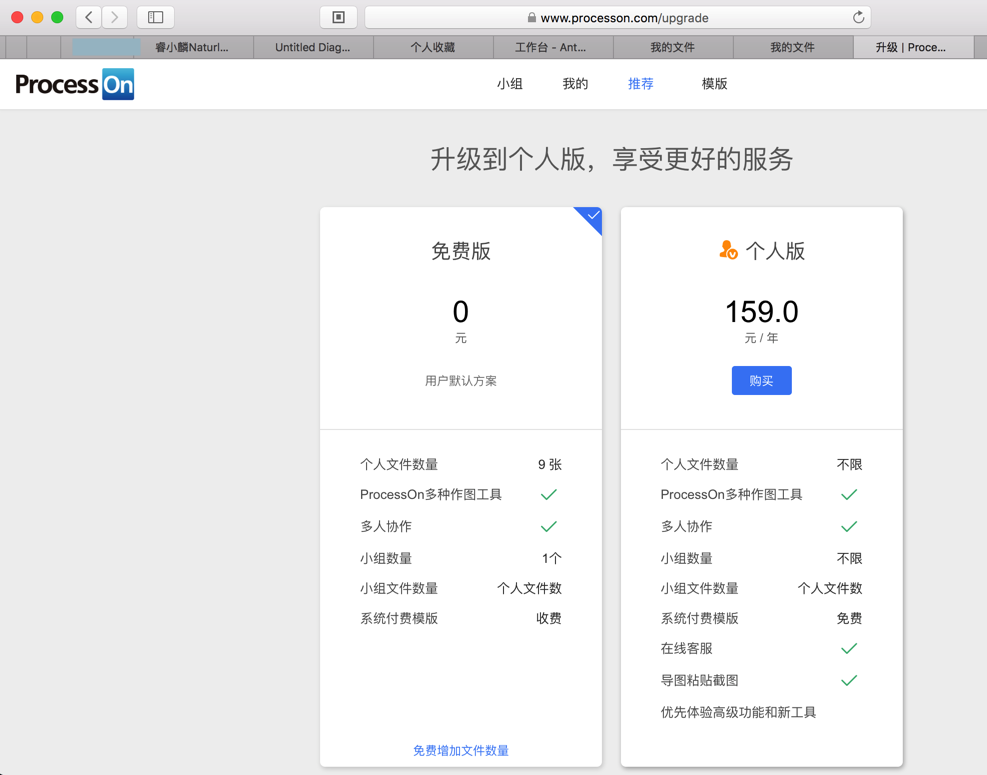
Task: Click the 元 / 年 unit label
Action: tap(762, 338)
